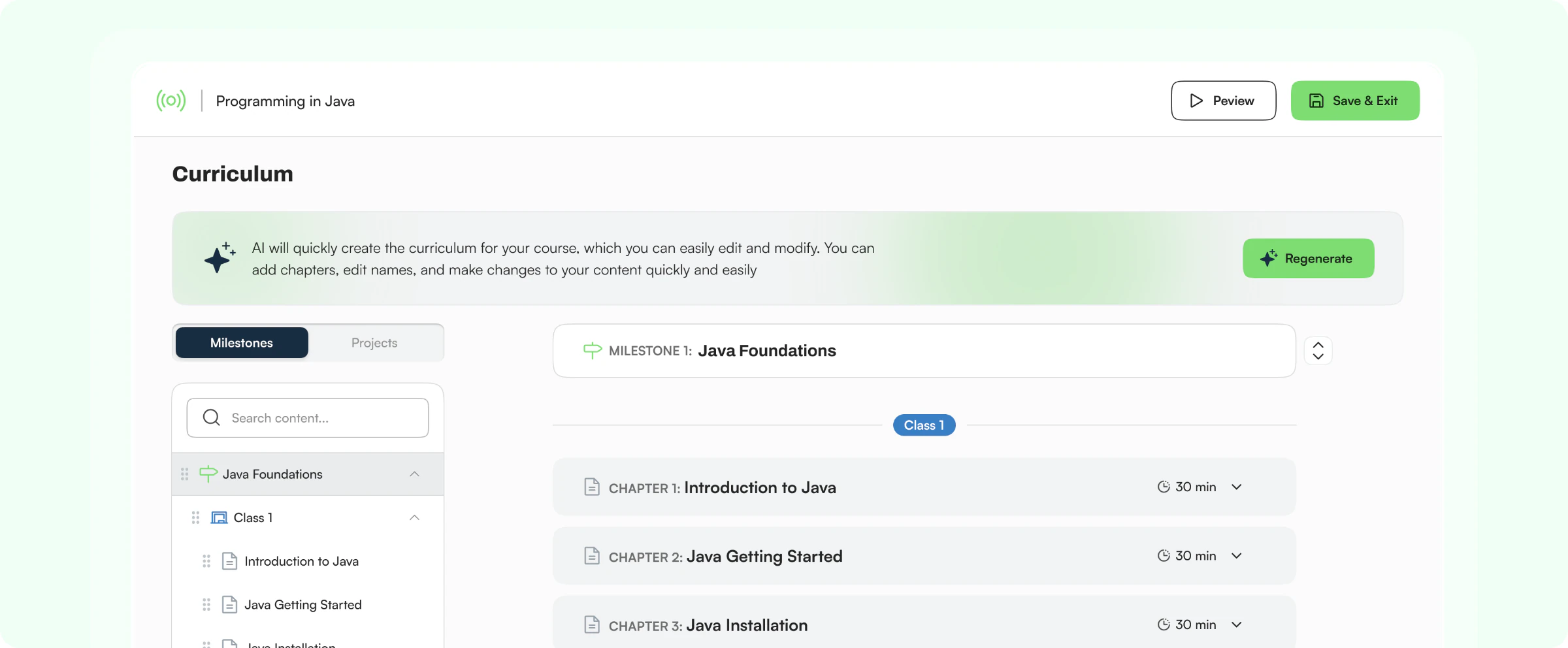
Task: Collapse Java Foundations in sidebar
Action: pyautogui.click(x=414, y=474)
